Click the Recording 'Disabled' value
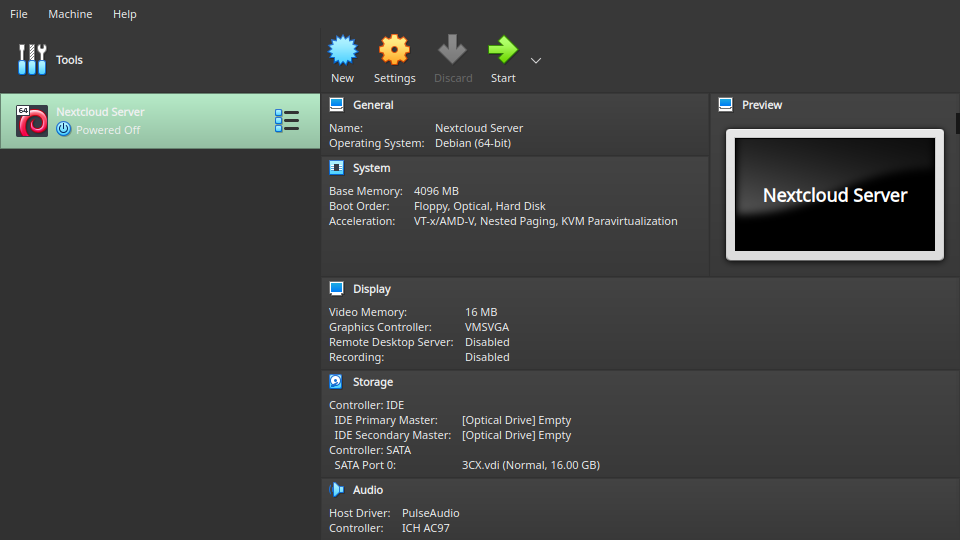 coord(487,357)
